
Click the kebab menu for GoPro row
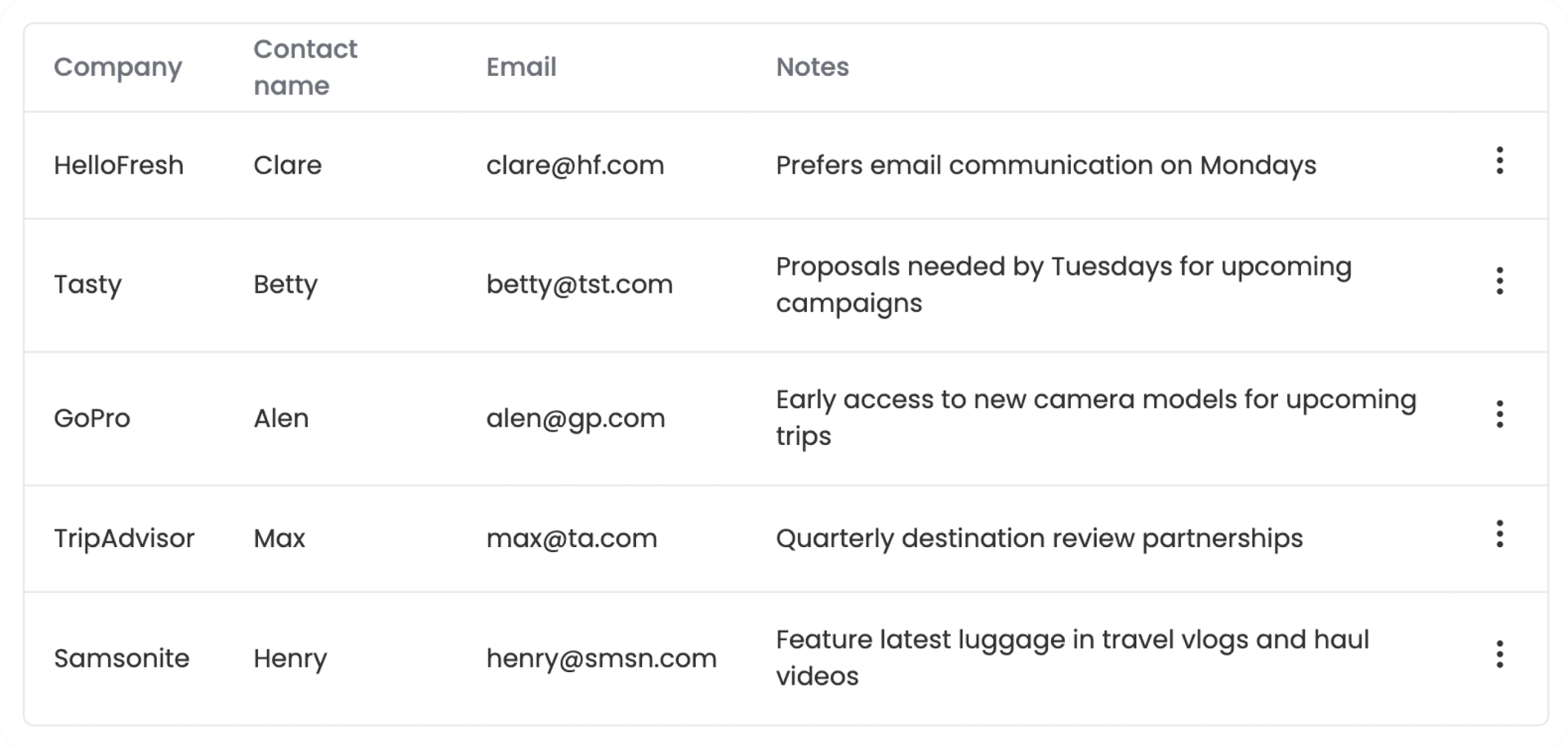coord(1499,415)
